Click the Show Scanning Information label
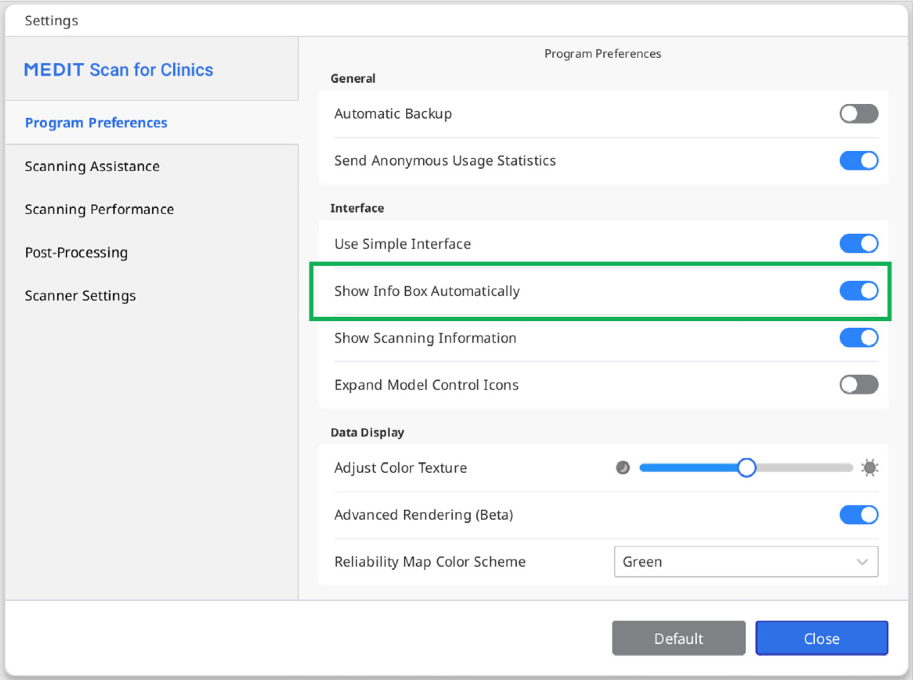This screenshot has width=913, height=680. click(425, 338)
